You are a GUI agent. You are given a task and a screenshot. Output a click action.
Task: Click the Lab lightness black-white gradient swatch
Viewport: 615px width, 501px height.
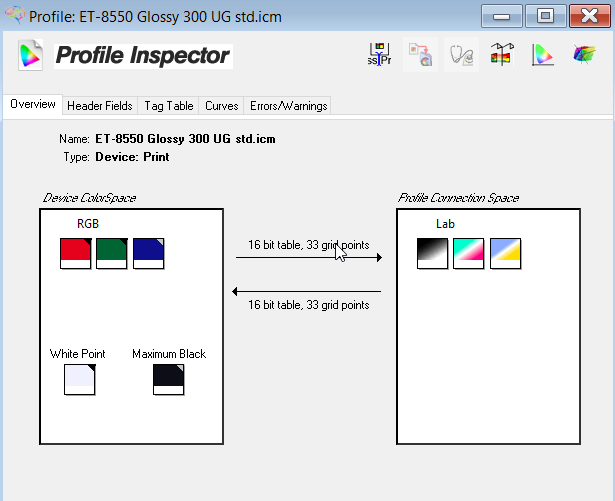tap(432, 253)
